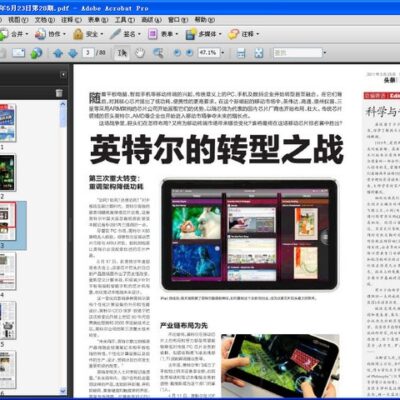Click the fit page full-screen icon

pyautogui.click(x=259, y=53)
